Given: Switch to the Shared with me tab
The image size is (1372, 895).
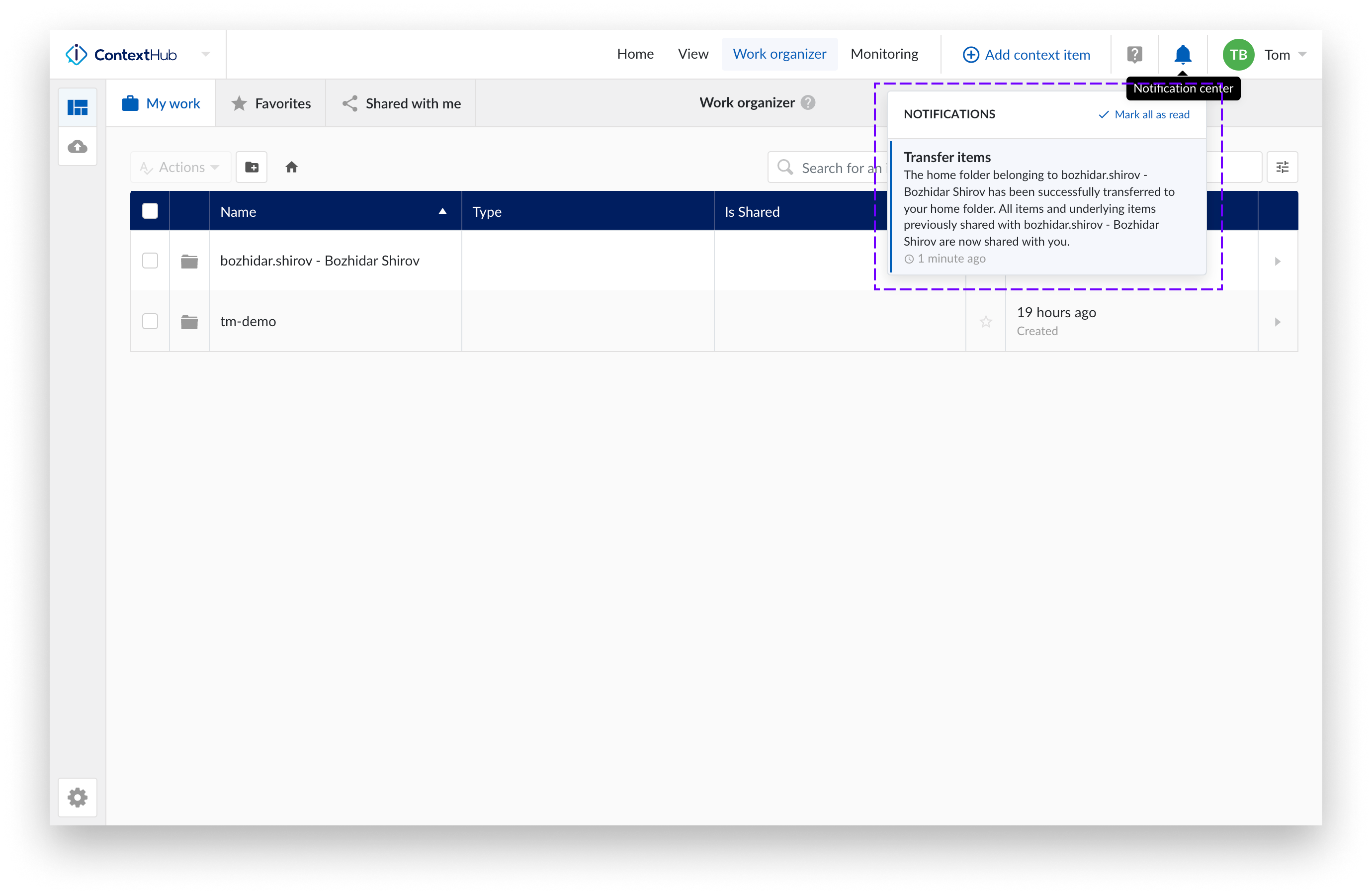Looking at the screenshot, I should coord(401,103).
